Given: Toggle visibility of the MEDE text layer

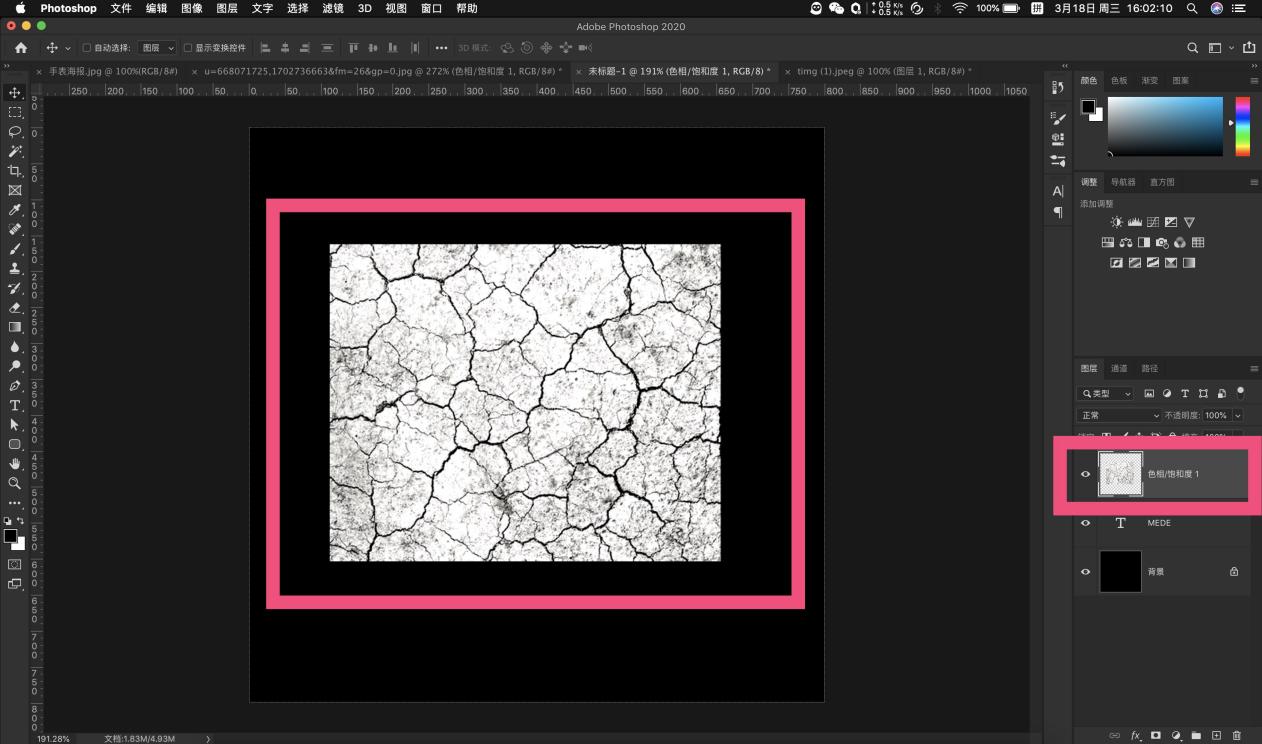Looking at the screenshot, I should (x=1086, y=523).
